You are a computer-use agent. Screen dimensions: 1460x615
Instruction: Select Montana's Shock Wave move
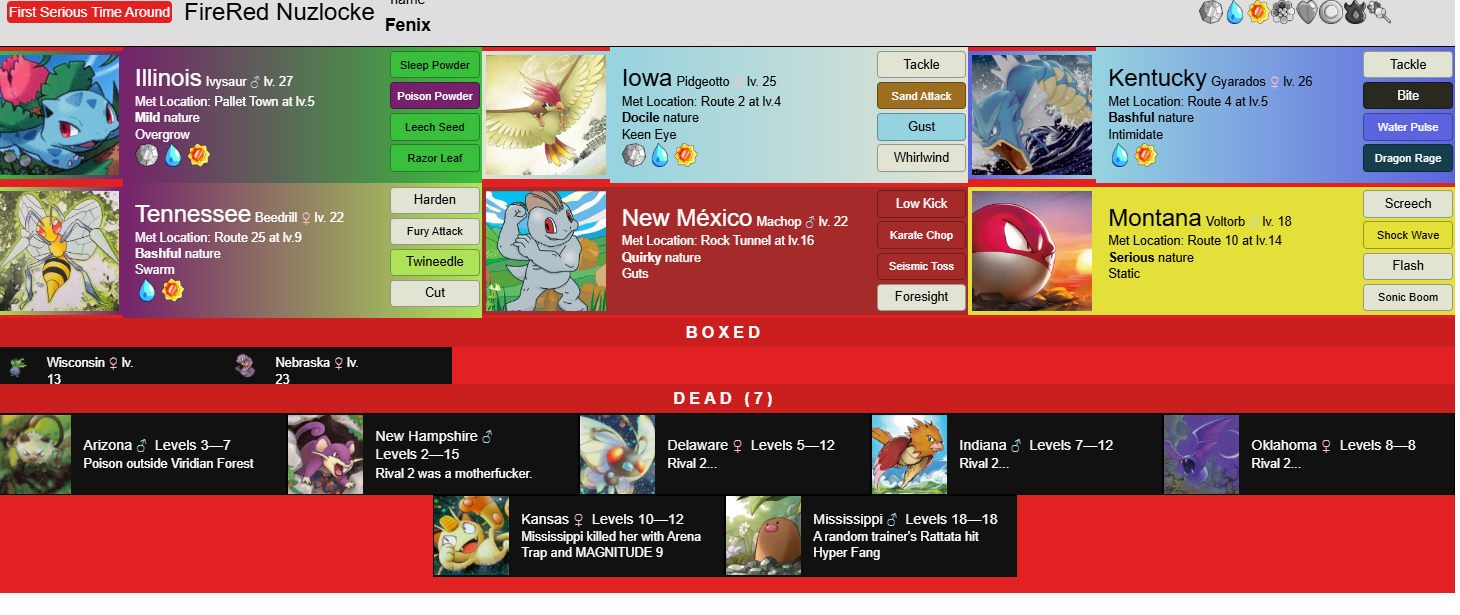1408,235
